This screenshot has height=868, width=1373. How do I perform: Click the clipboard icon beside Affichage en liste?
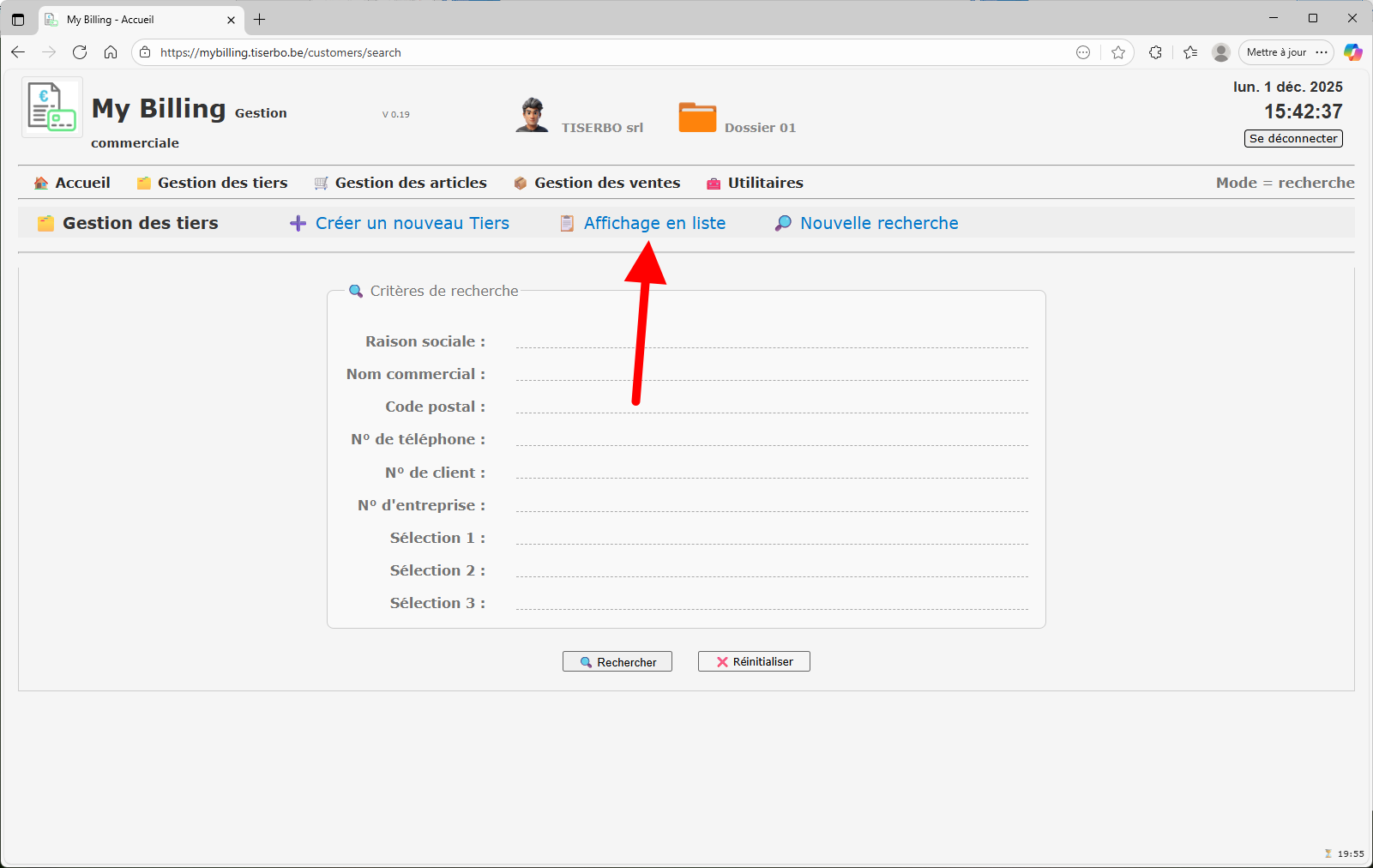click(567, 223)
